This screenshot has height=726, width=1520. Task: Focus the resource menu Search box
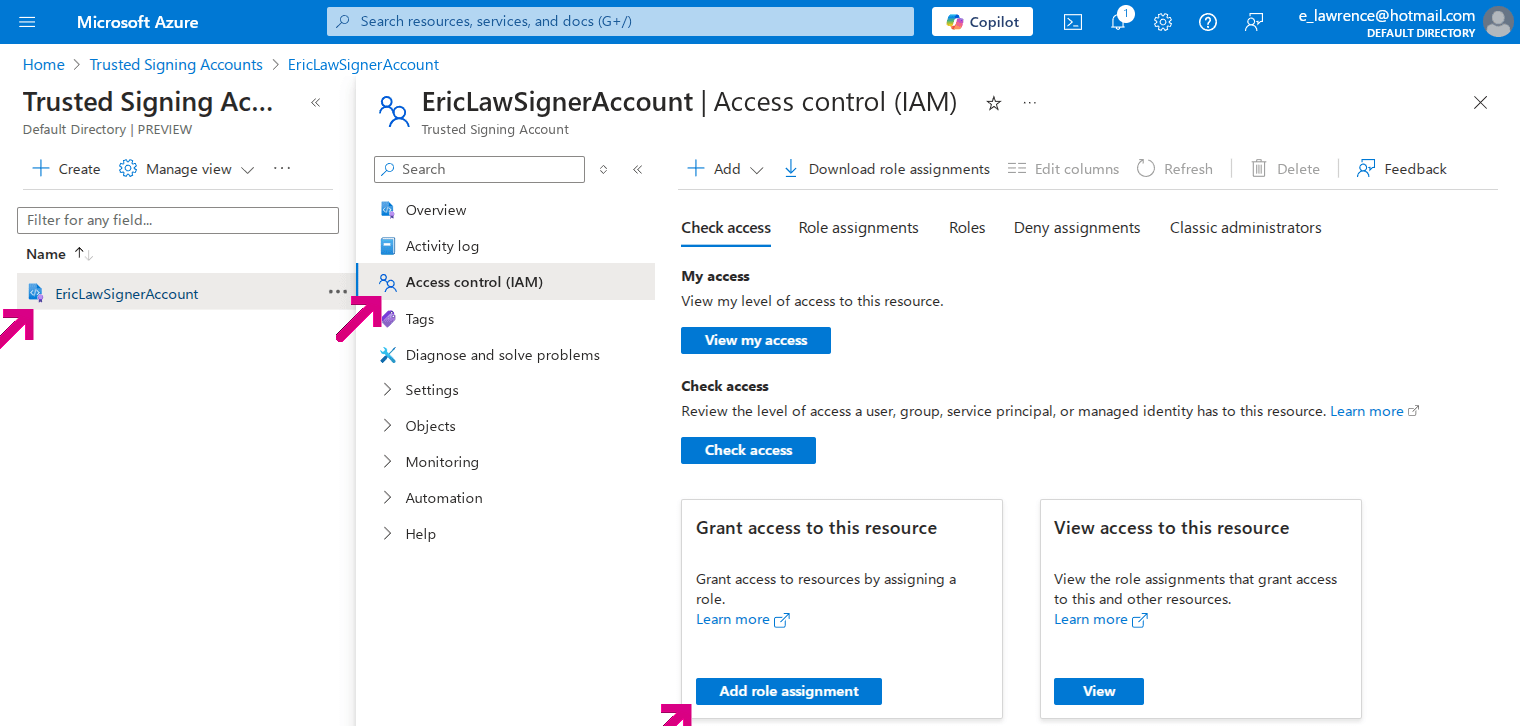coord(479,169)
